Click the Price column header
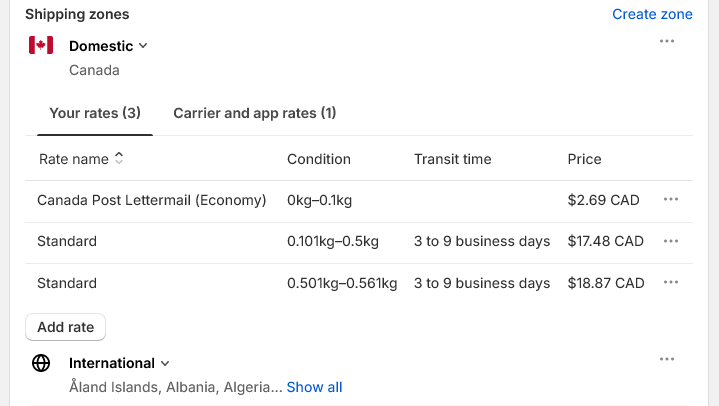719x406 pixels. click(x=584, y=159)
